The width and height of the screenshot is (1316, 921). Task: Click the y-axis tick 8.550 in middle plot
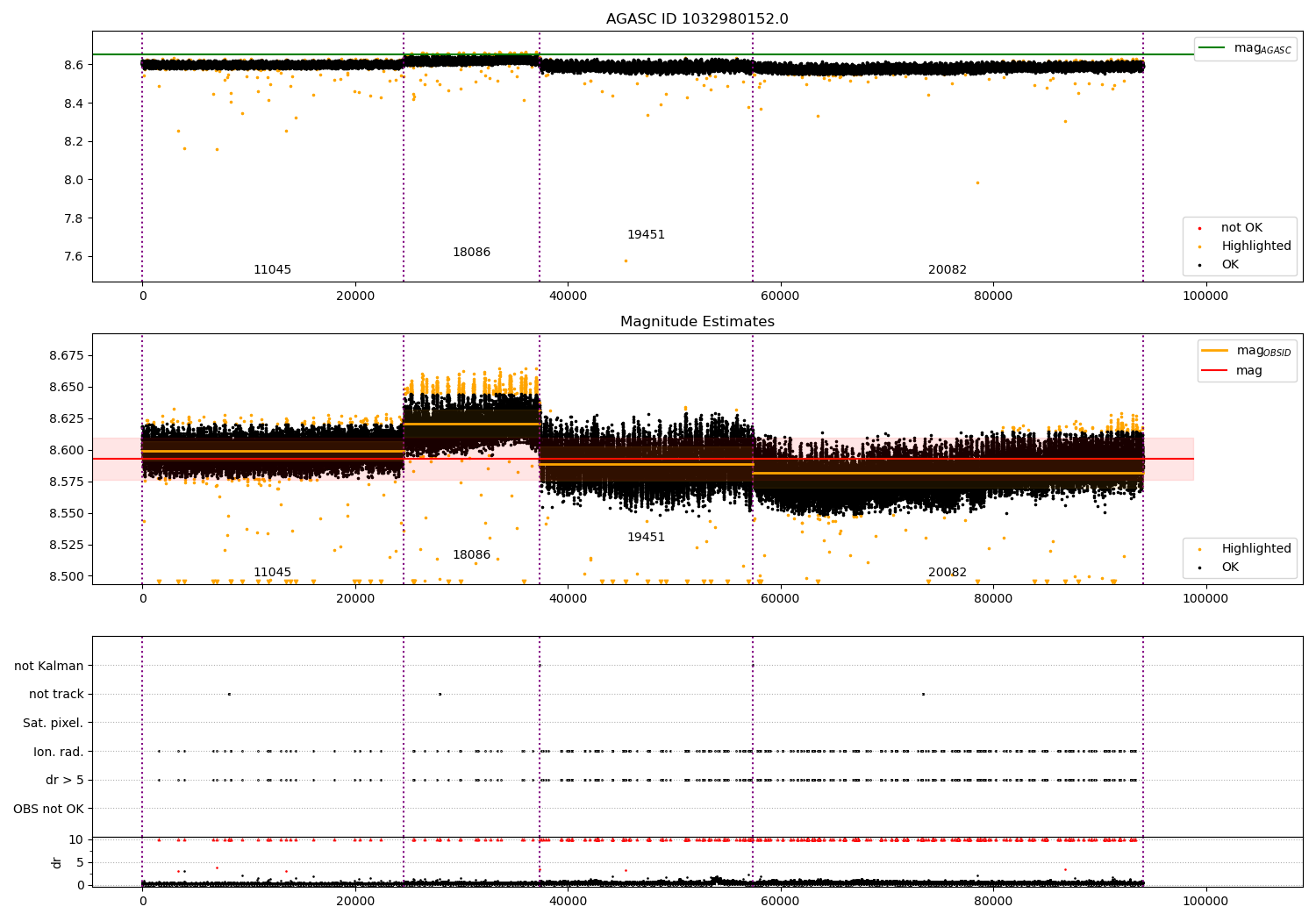(66, 514)
